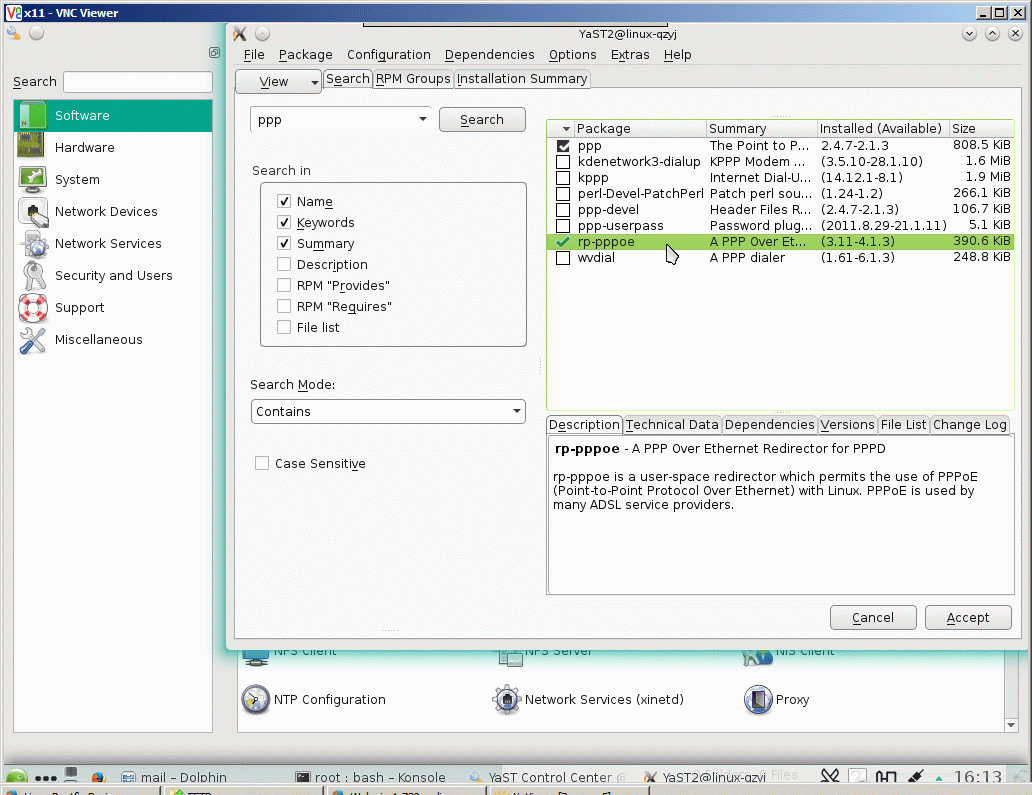Screen dimensions: 1032x795
Task: Open the Extras menu
Action: [630, 55]
